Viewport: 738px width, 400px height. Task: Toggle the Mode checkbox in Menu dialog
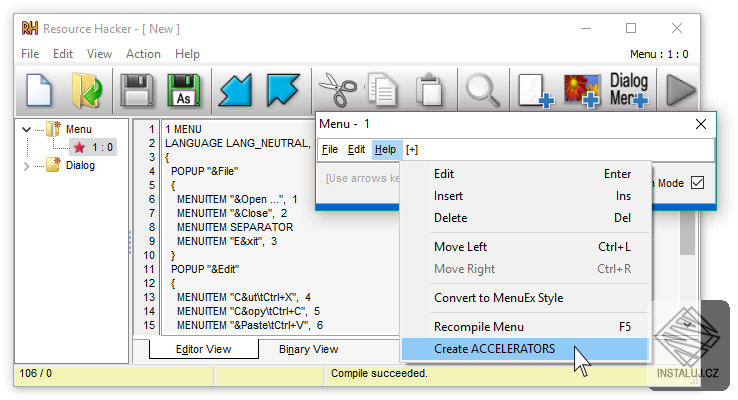[697, 183]
